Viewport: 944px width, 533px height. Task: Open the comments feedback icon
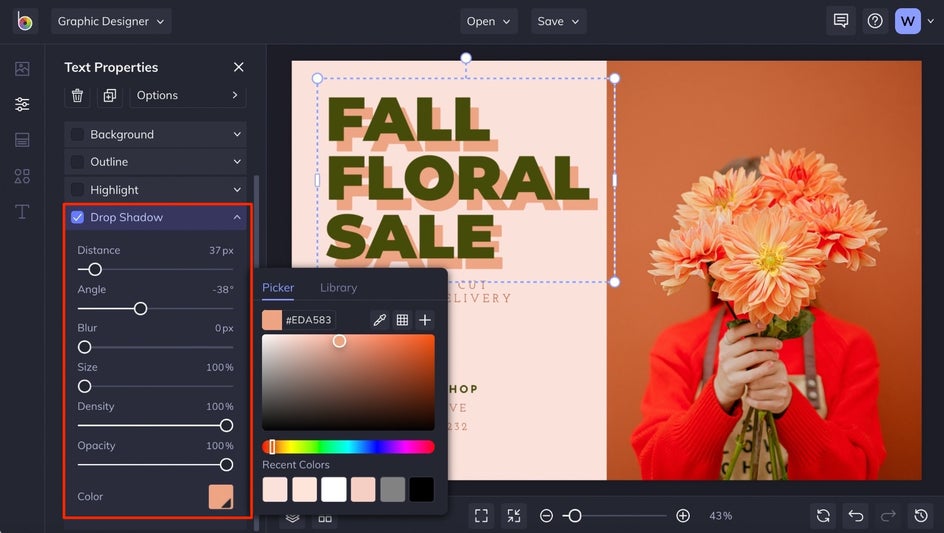pos(841,21)
